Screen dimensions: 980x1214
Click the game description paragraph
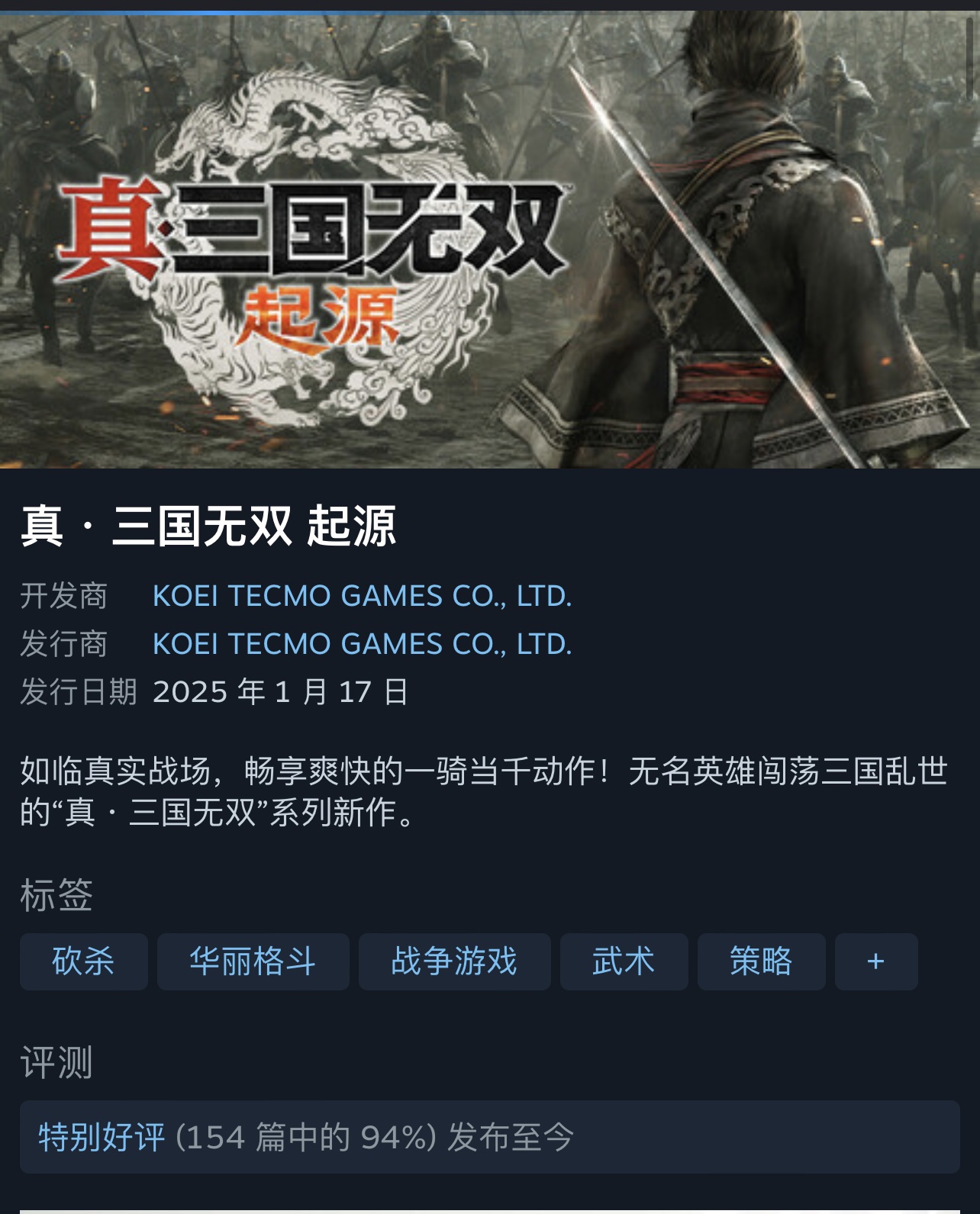(484, 791)
